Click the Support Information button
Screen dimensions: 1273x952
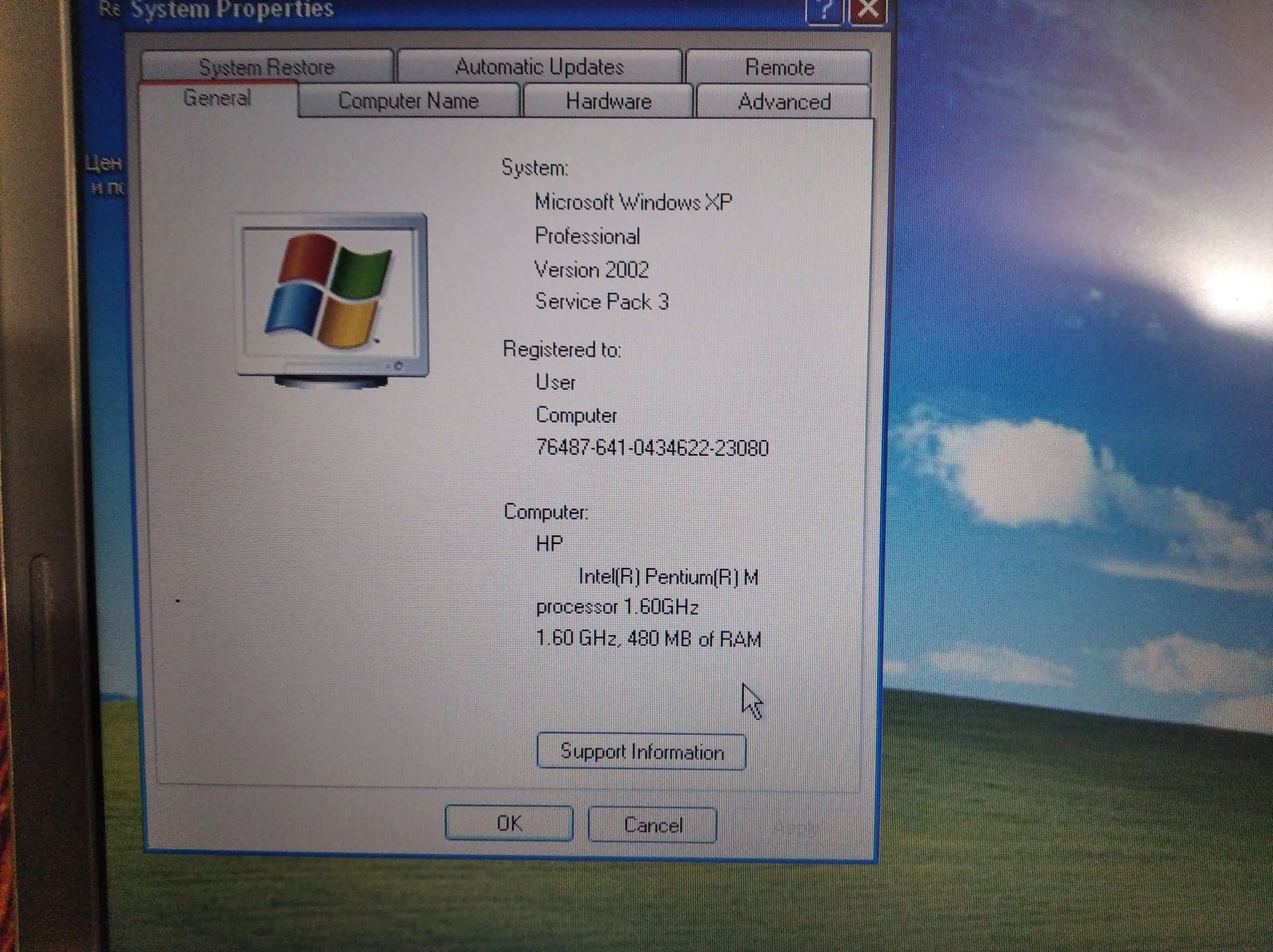pos(642,752)
